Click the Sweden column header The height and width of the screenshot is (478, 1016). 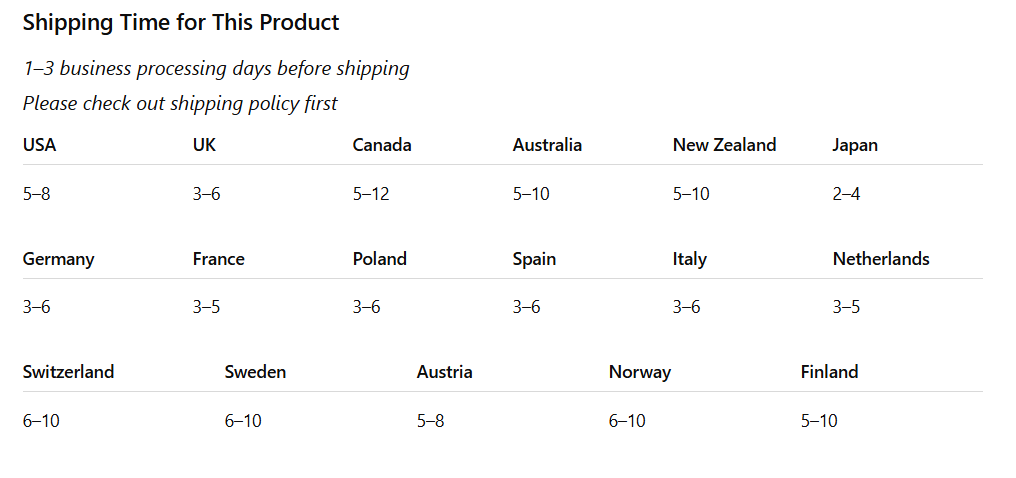coord(255,372)
